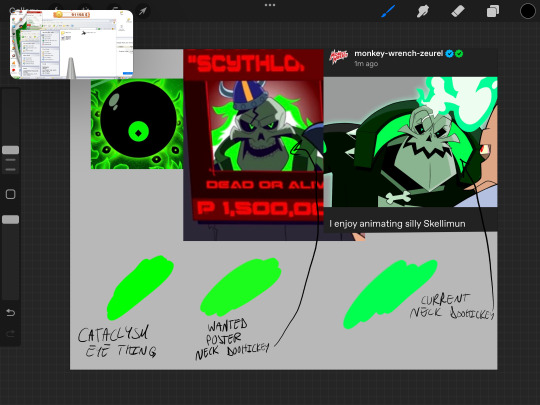Click the monkey-wrench-zeurel avatar
540x405 pixels.
tap(338, 57)
